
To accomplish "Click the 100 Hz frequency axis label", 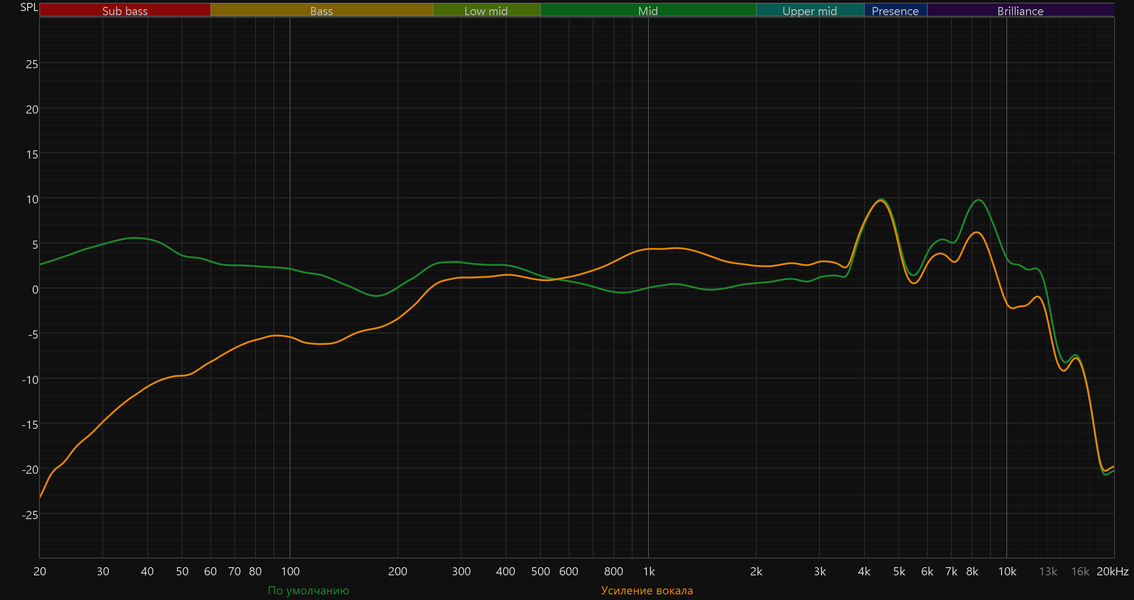I will 290,572.
